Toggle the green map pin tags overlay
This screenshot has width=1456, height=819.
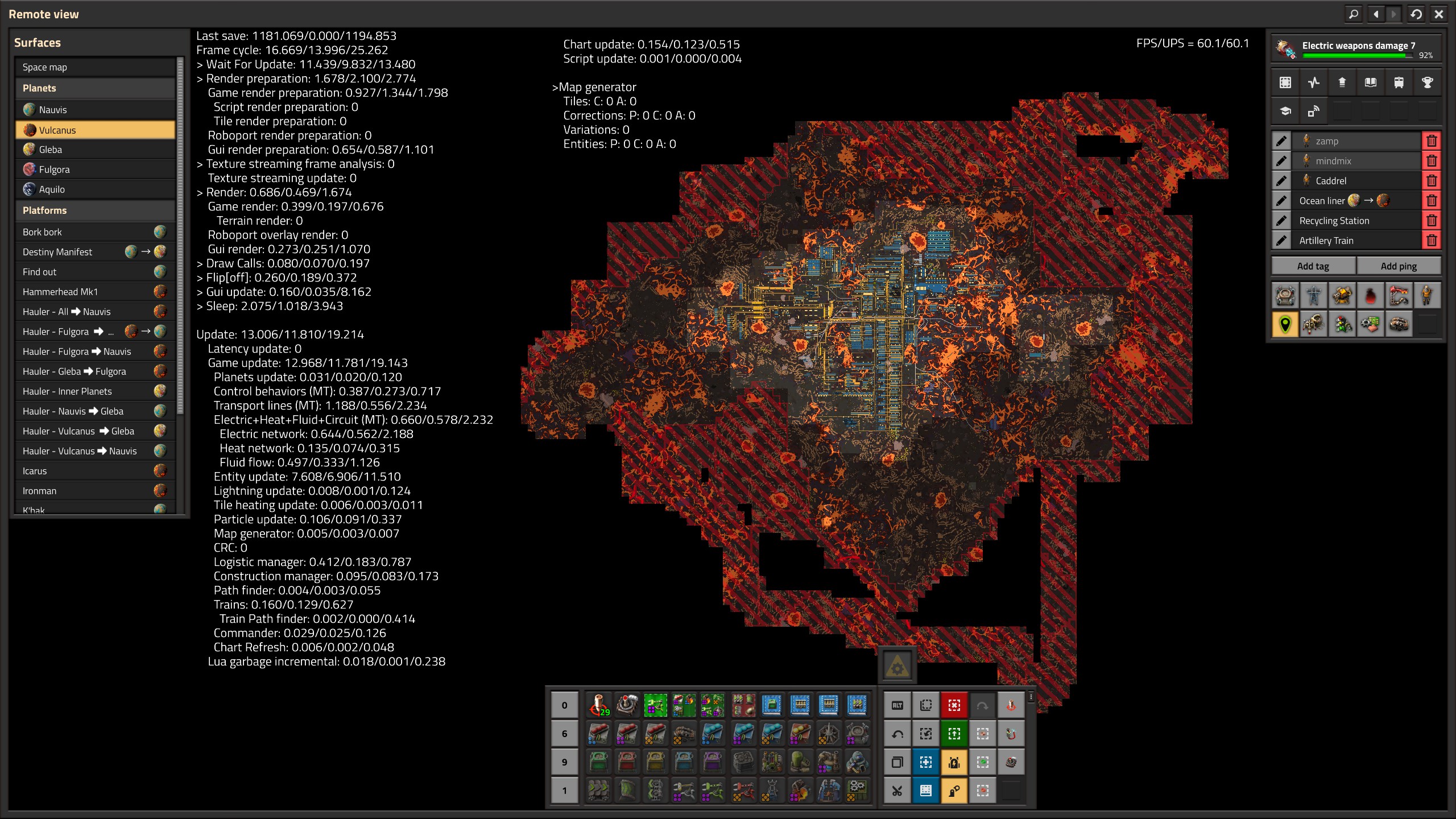tap(1285, 324)
